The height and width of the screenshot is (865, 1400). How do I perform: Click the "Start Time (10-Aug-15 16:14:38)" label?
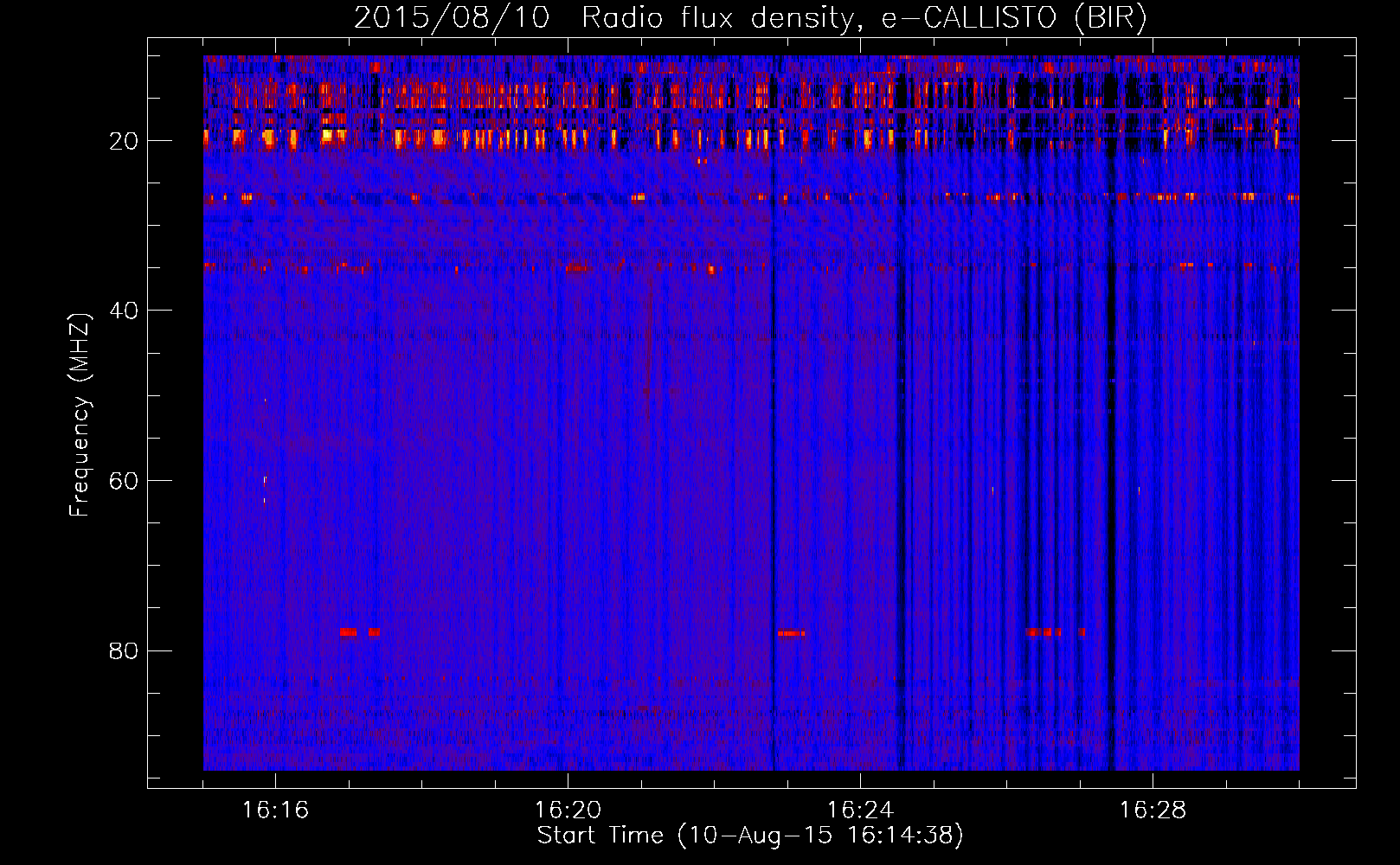click(750, 836)
